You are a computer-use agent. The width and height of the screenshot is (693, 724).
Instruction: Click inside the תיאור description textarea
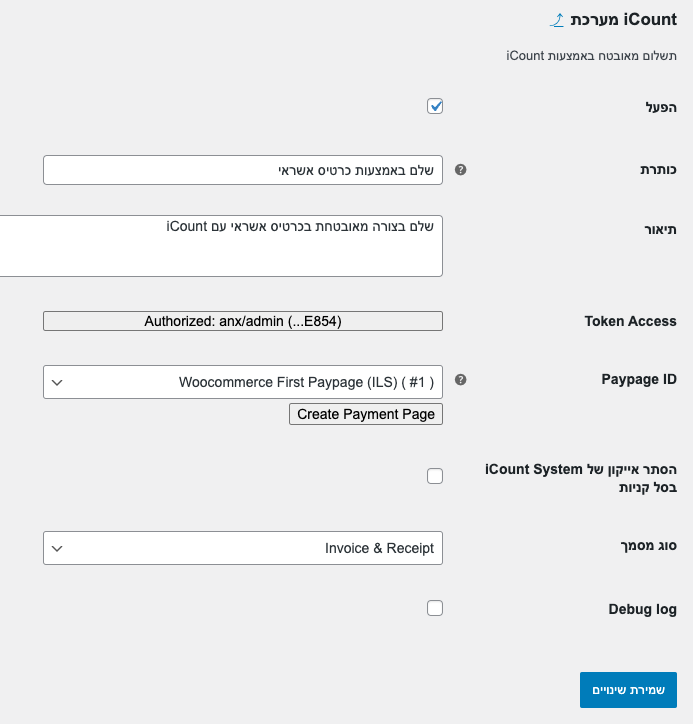point(220,245)
